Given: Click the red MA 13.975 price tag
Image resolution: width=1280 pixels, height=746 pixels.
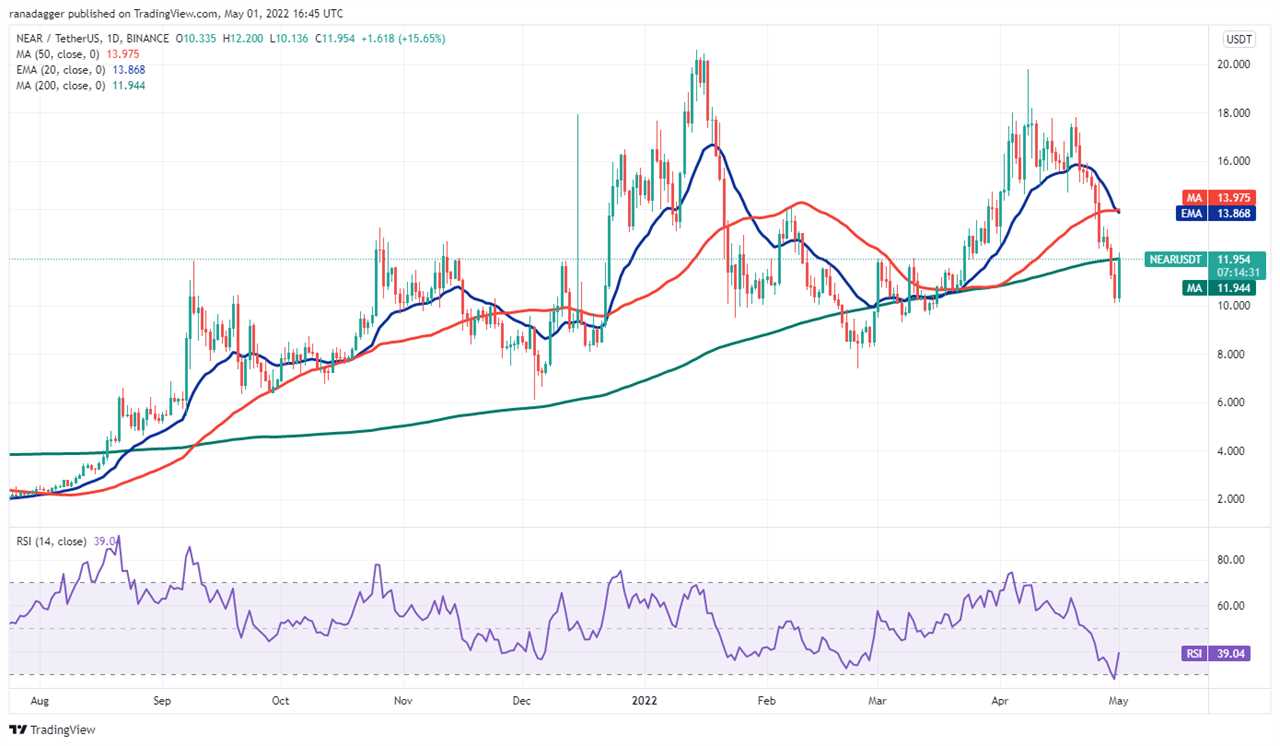Looking at the screenshot, I should point(1217,196).
